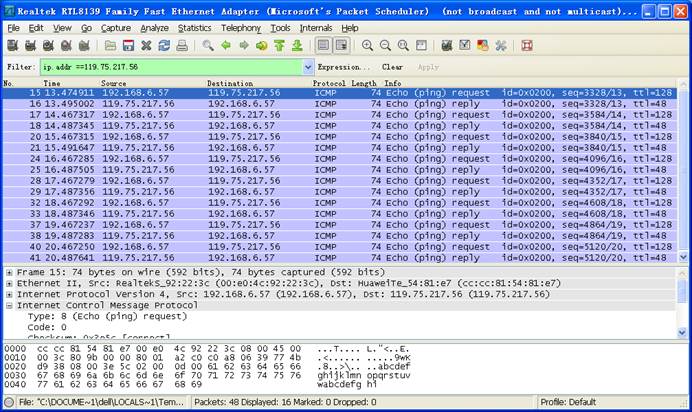Expand Internet Protocol Version 4 node
Viewport: 692px width, 412px height.
tap(9, 295)
